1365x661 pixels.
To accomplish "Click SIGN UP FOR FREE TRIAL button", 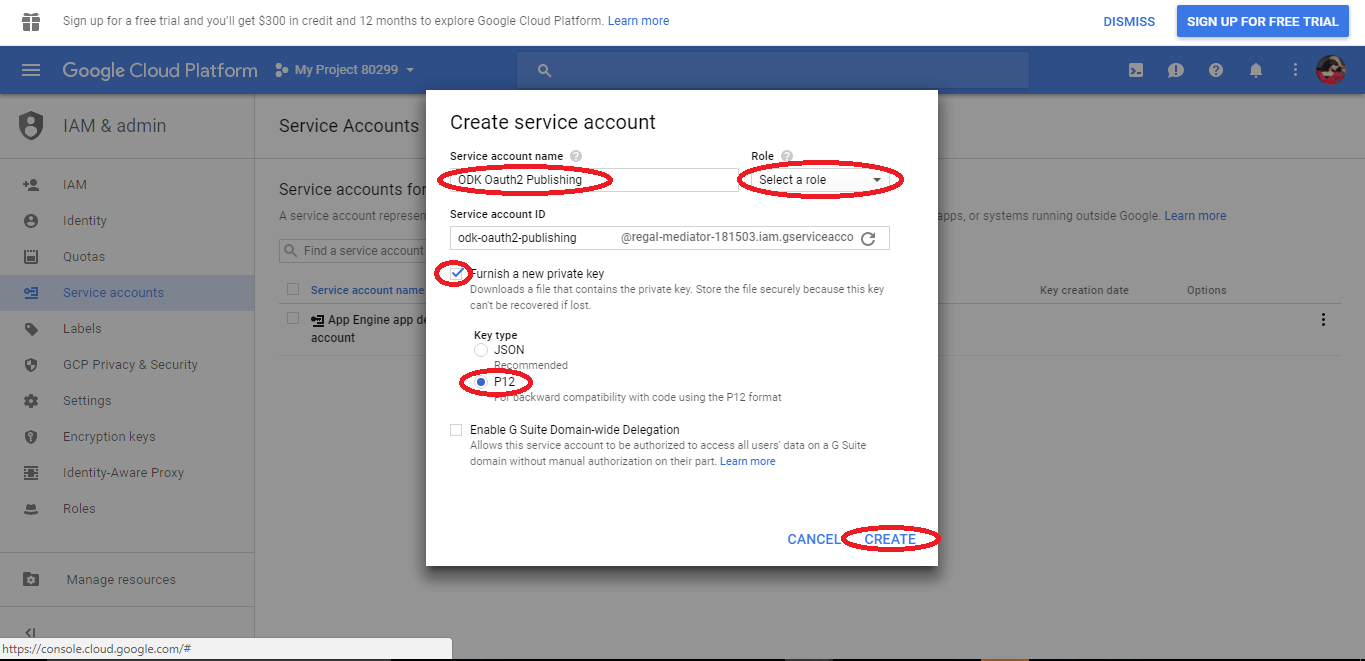I will (1262, 21).
